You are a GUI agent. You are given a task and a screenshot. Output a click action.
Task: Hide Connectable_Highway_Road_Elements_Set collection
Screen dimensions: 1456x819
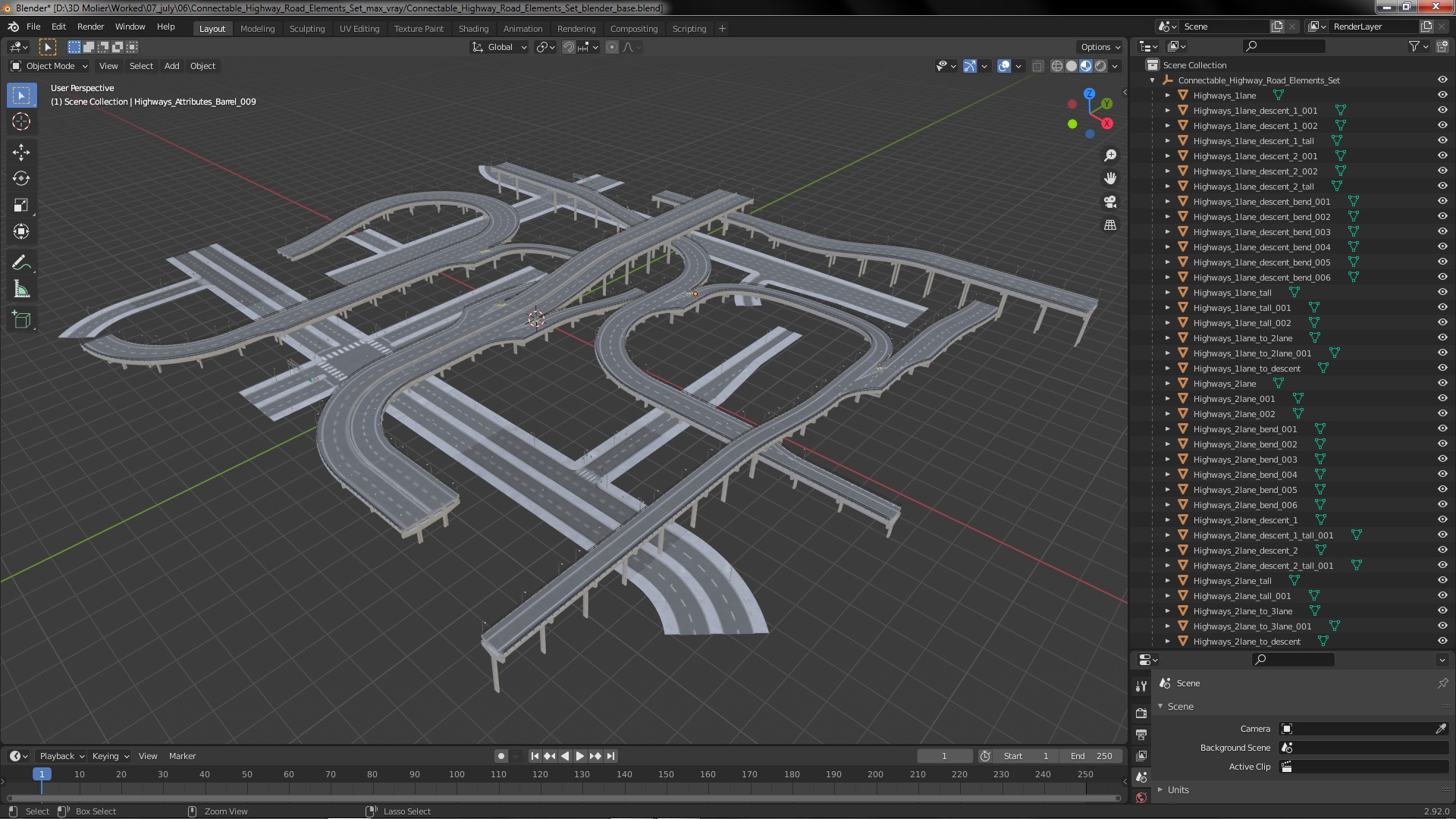point(1442,80)
